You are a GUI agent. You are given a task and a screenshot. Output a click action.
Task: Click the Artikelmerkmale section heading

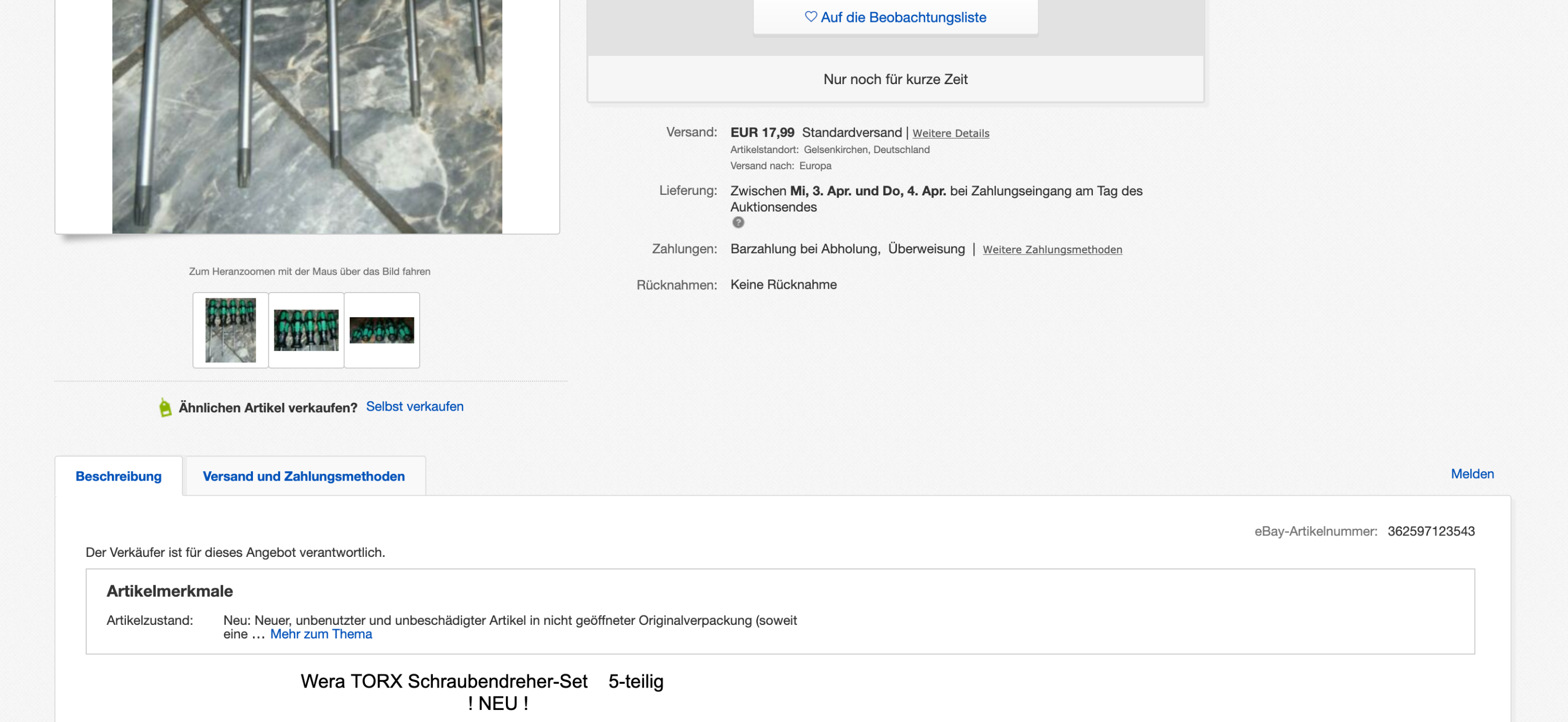pos(170,591)
